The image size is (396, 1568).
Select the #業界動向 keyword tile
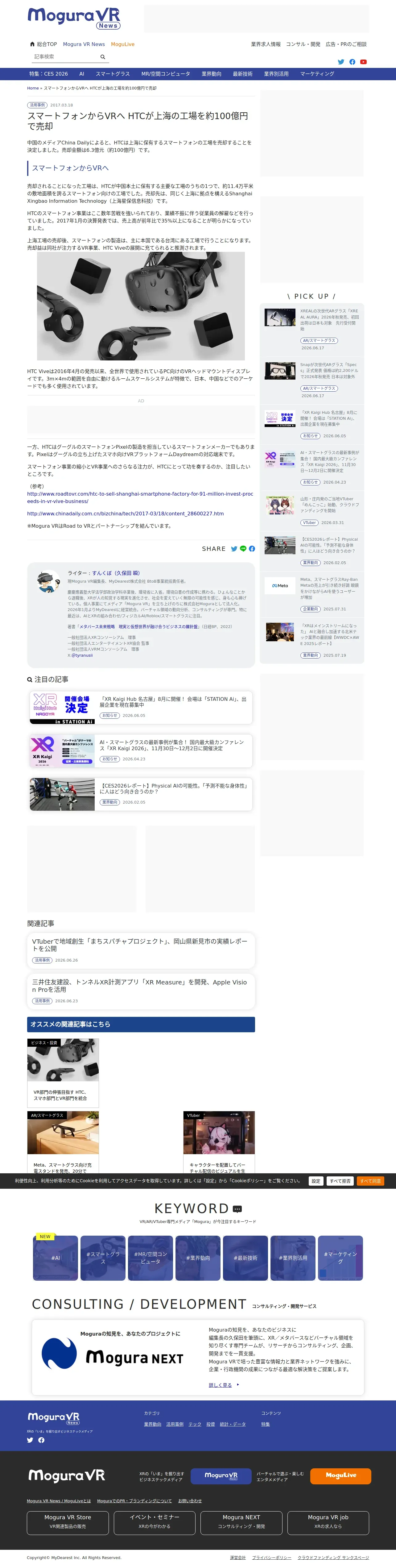click(x=198, y=1258)
